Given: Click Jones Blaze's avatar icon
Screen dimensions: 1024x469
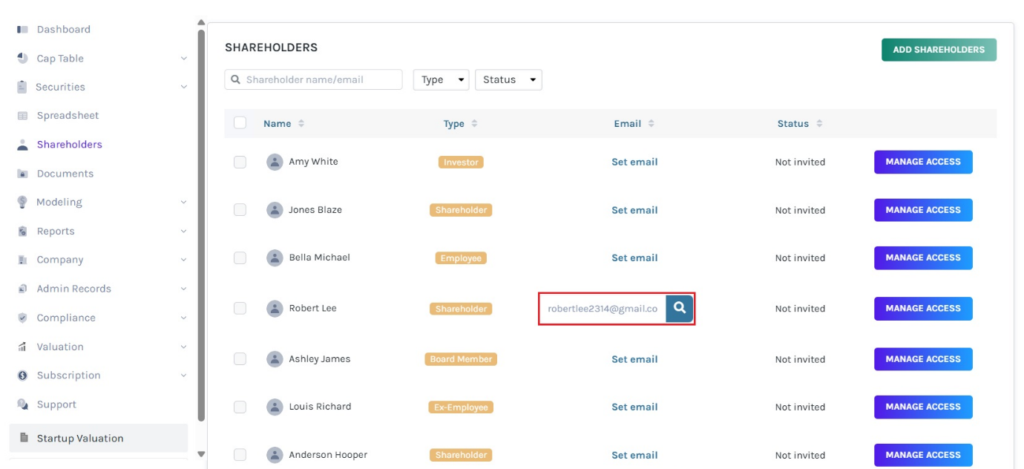Looking at the screenshot, I should [x=275, y=210].
